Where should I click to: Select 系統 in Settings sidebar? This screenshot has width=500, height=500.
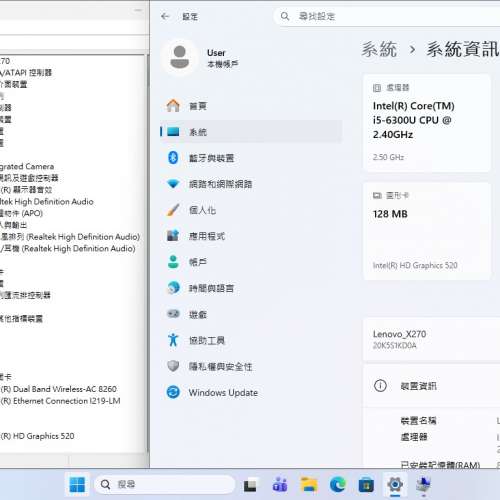[251, 132]
